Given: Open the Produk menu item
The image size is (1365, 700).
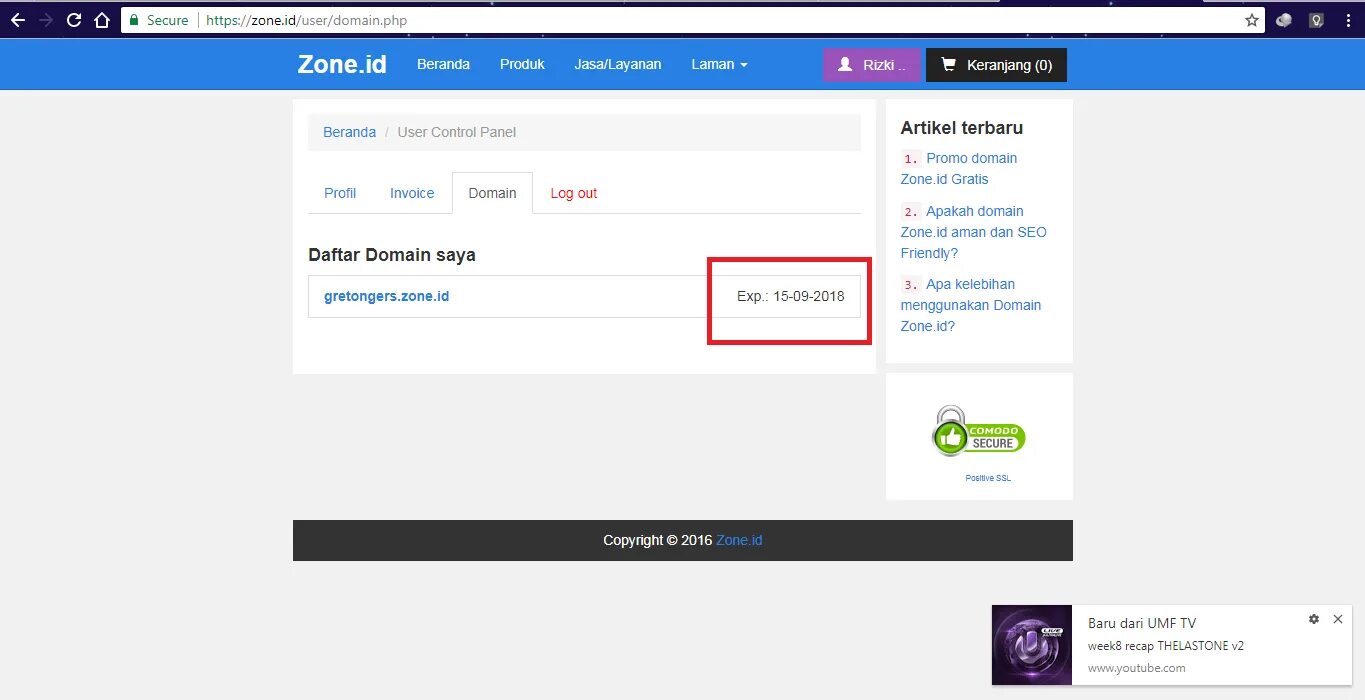Looking at the screenshot, I should tap(522, 64).
